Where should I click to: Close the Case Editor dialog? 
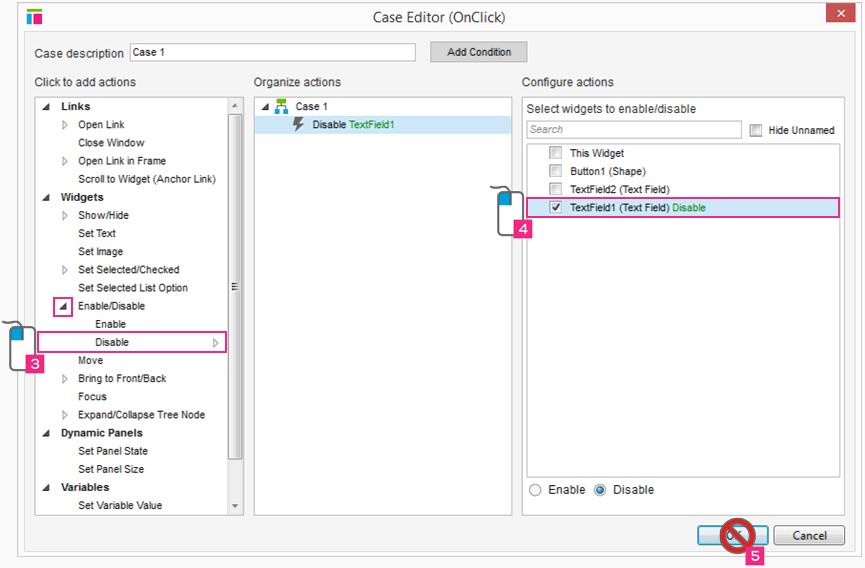pyautogui.click(x=839, y=14)
